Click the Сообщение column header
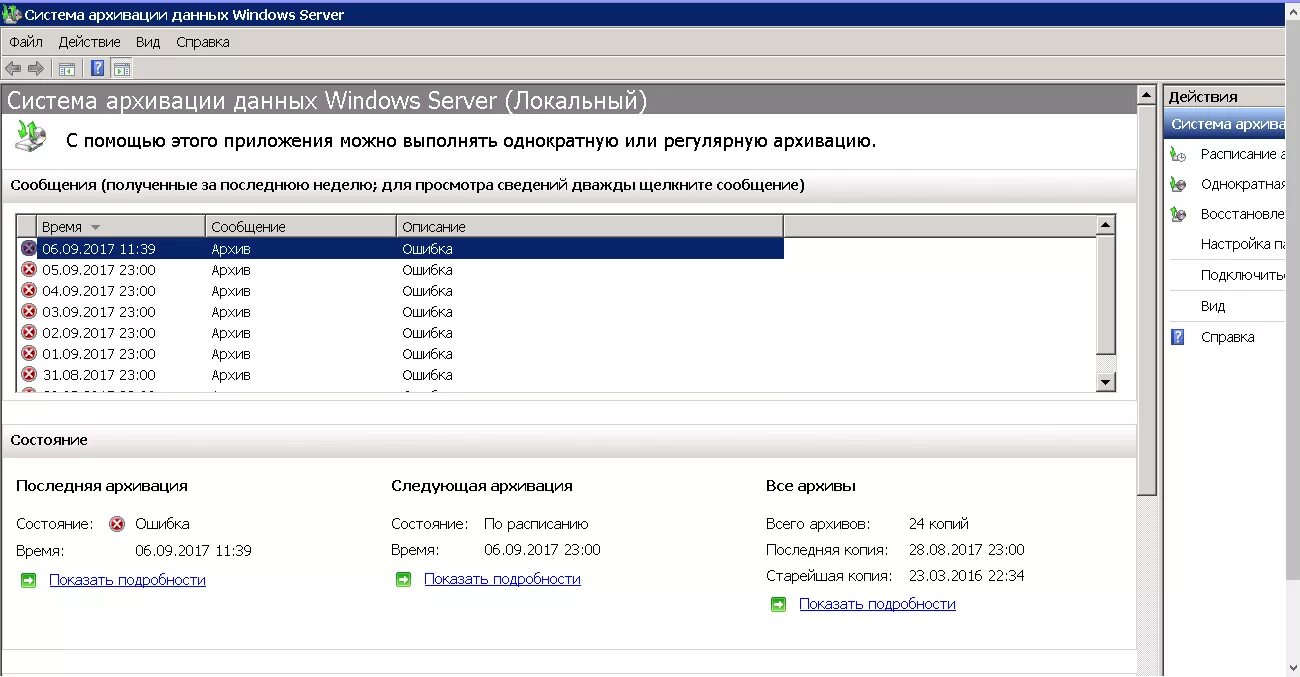The image size is (1300, 677). coord(301,226)
